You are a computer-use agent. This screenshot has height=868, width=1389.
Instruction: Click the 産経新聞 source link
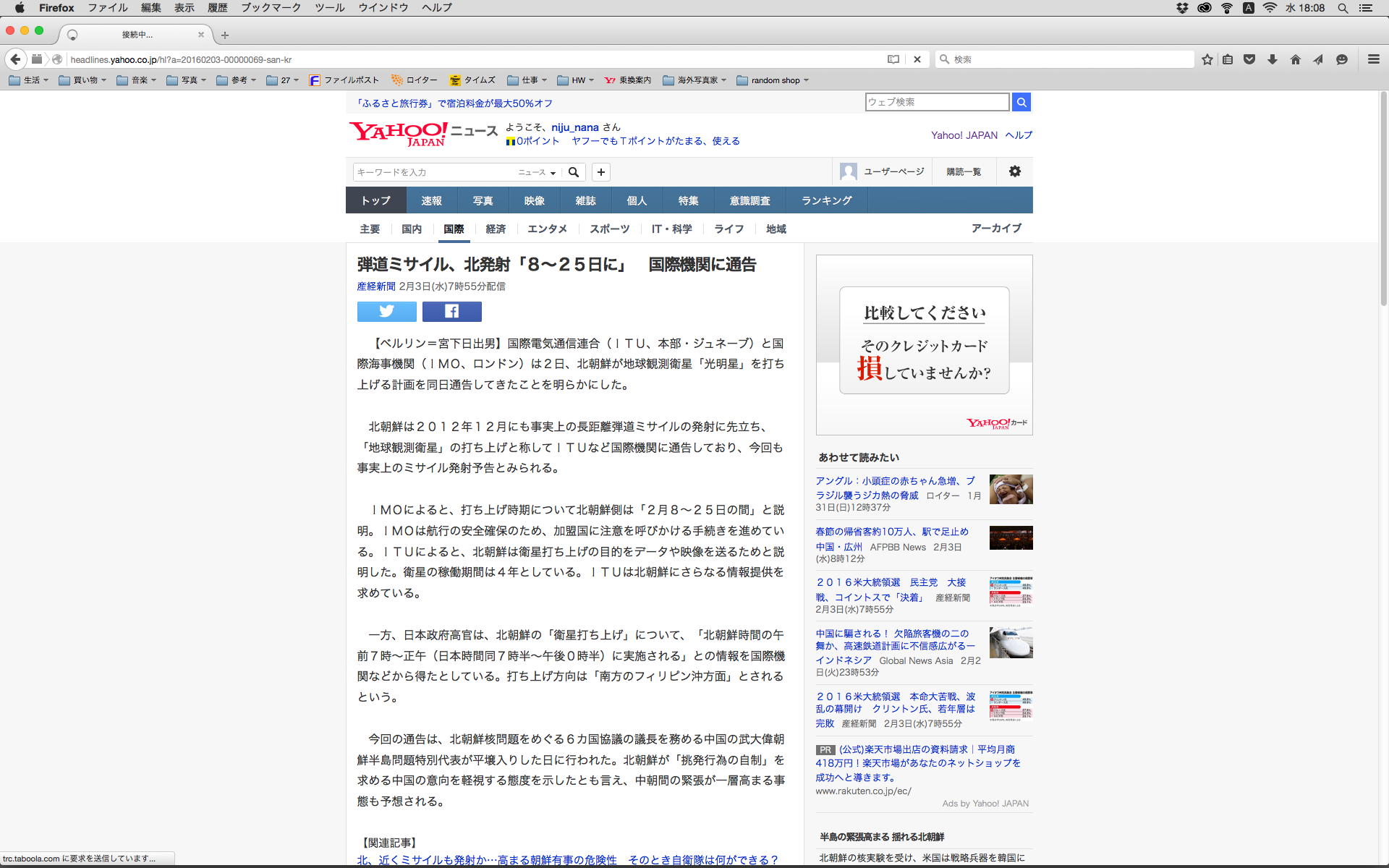pos(375,286)
